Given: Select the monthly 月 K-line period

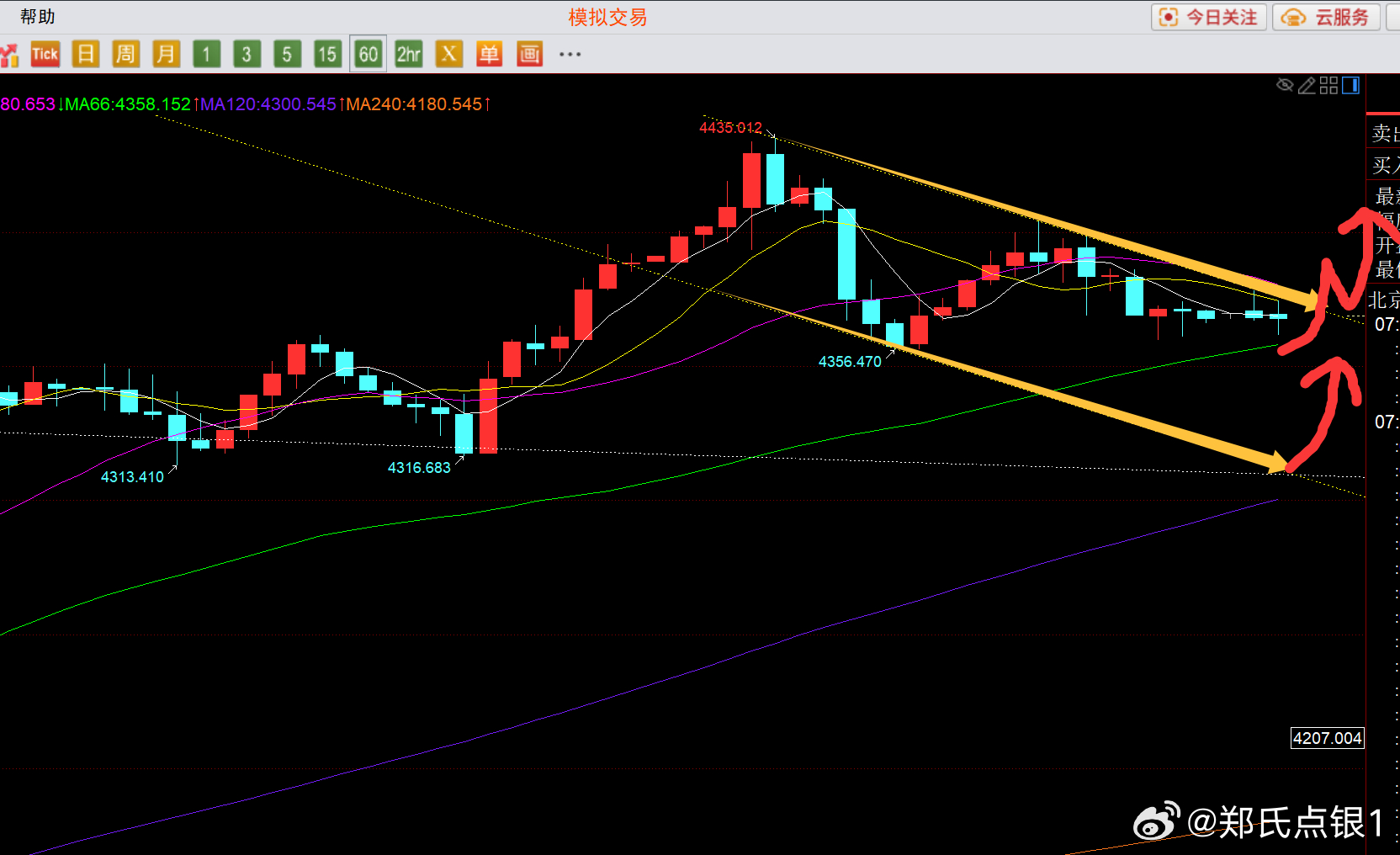Looking at the screenshot, I should coord(166,55).
